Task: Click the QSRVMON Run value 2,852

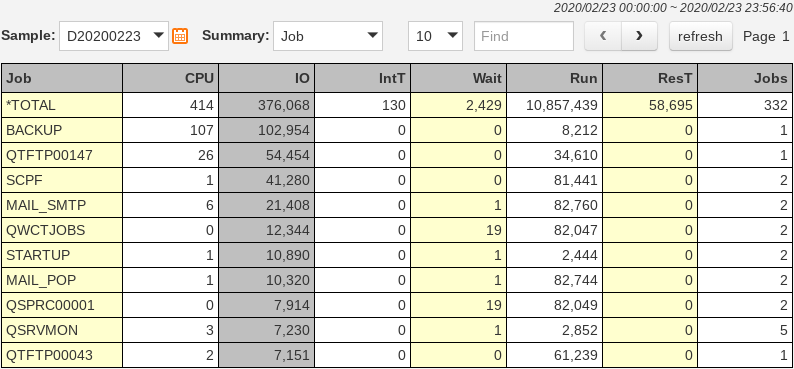Action: click(580, 330)
